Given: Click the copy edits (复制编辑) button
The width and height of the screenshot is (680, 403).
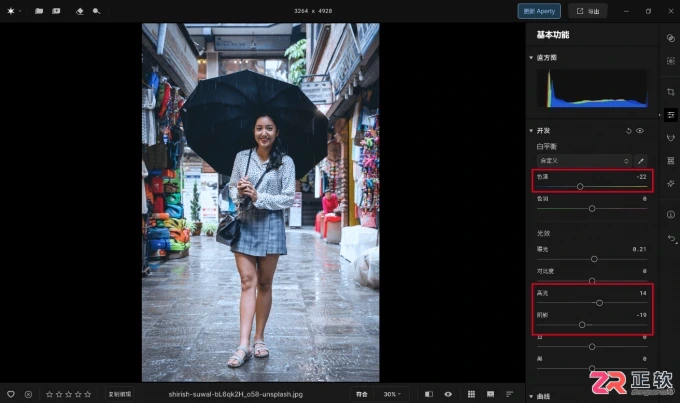Looking at the screenshot, I should [120, 394].
